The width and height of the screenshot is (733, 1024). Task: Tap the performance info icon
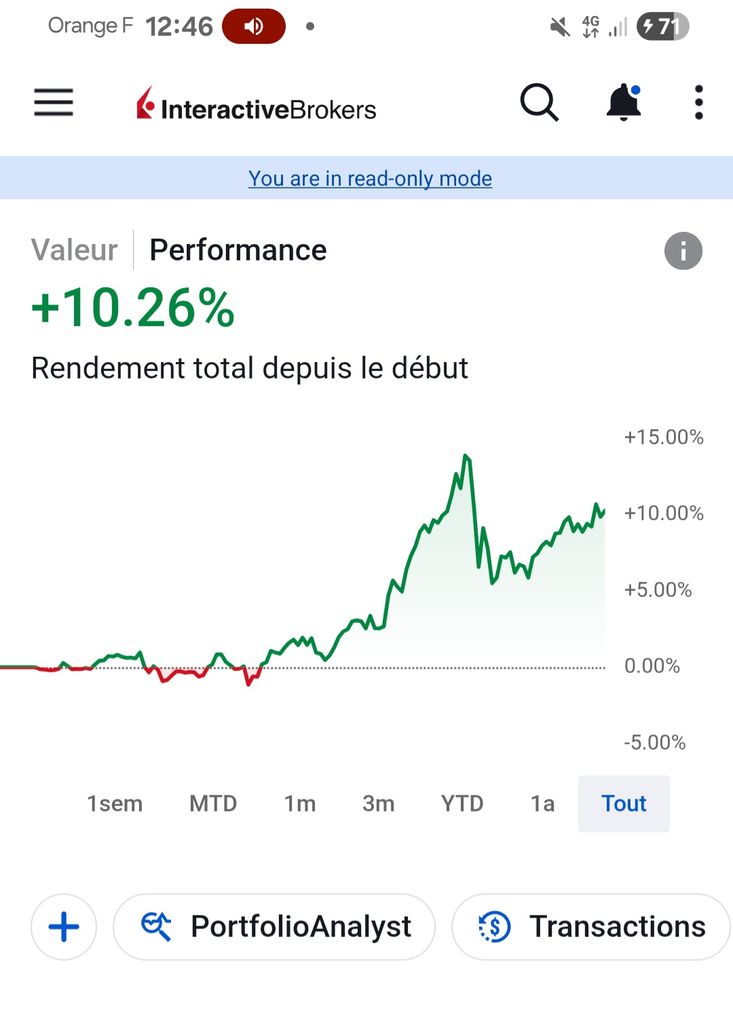(683, 250)
